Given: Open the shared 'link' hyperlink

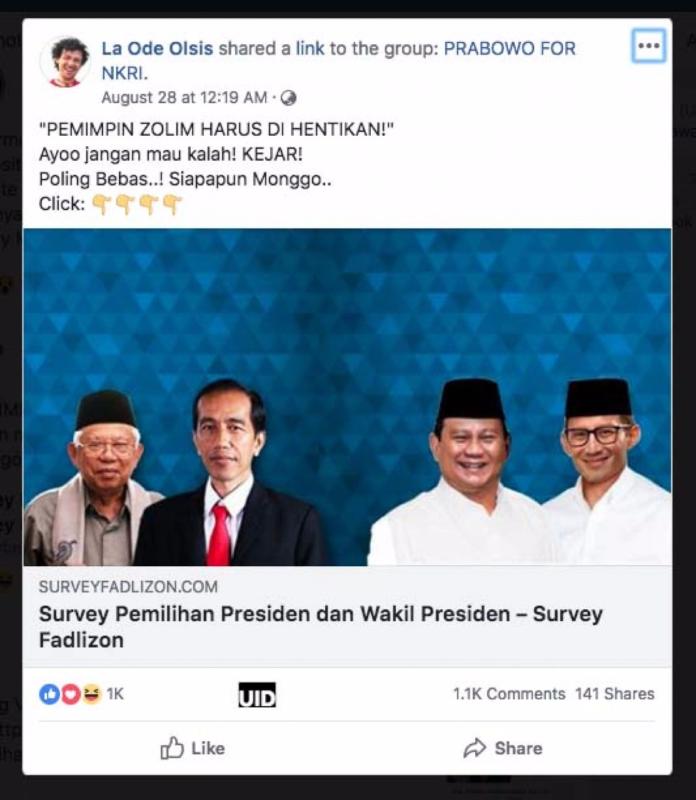Looking at the screenshot, I should click(x=310, y=48).
